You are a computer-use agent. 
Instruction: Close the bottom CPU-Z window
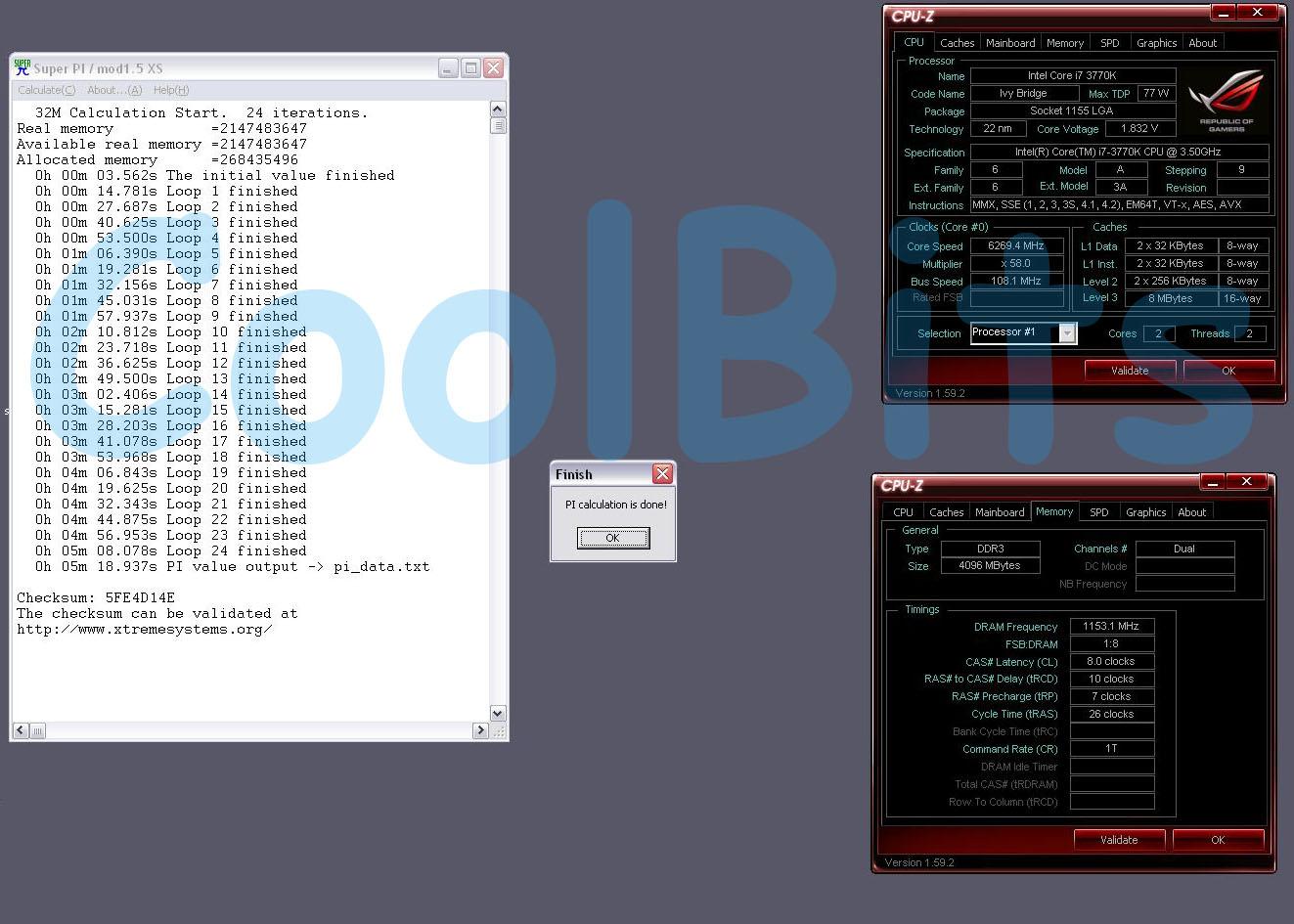pos(1246,482)
